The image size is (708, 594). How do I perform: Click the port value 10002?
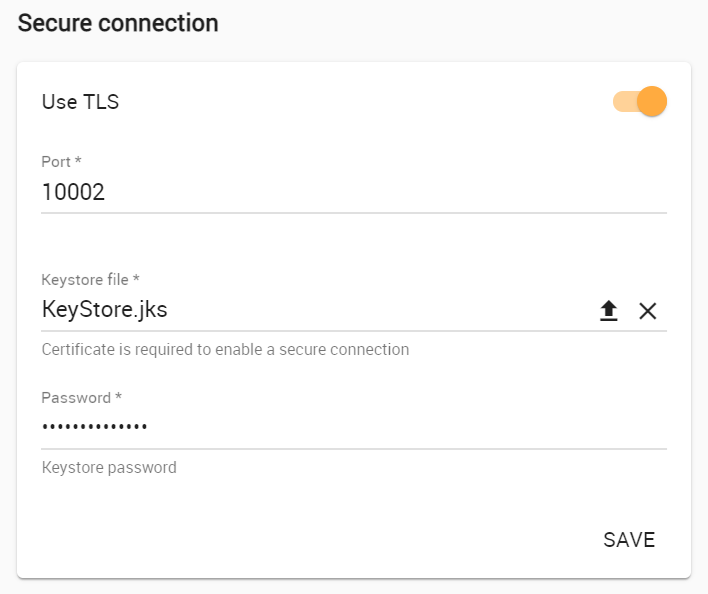[x=73, y=192]
